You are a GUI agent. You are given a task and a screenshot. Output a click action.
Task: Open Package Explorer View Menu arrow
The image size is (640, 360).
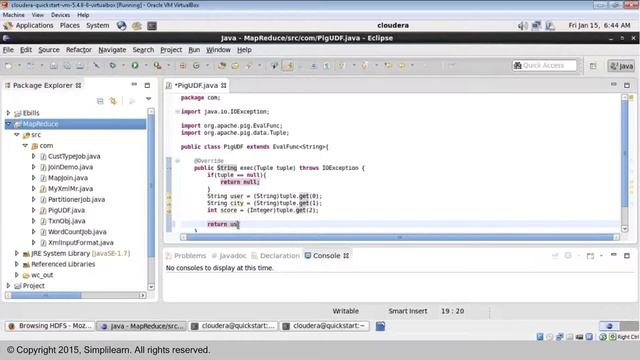click(x=149, y=99)
